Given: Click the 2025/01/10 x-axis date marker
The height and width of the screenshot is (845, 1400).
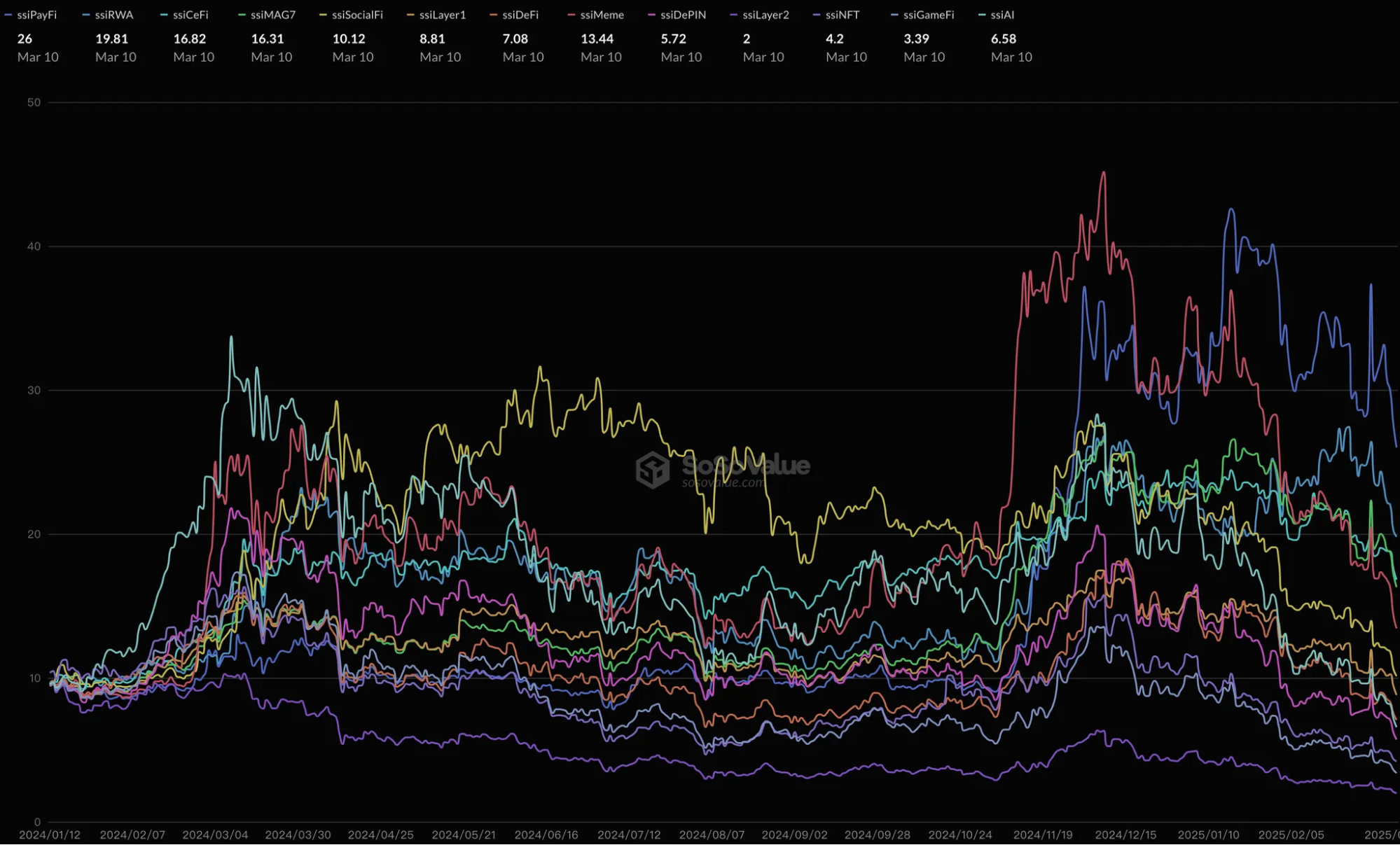Looking at the screenshot, I should coord(1208,834).
